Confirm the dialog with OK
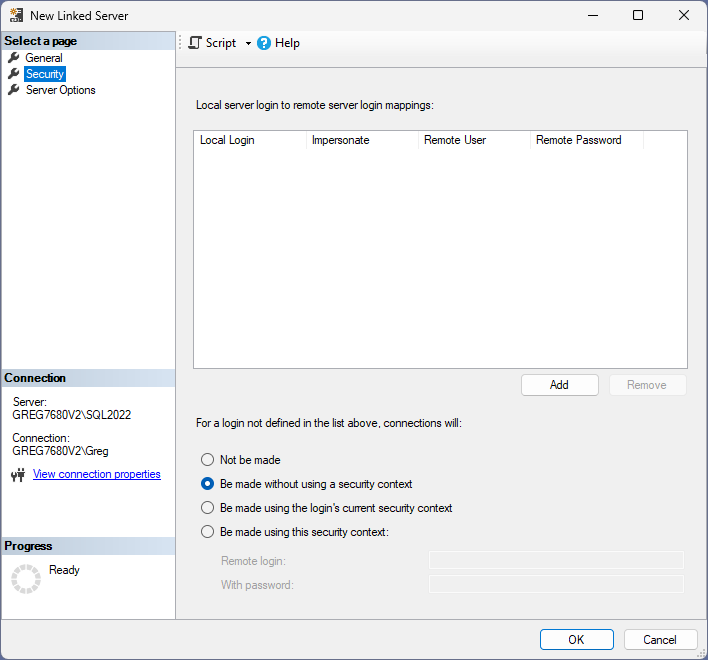Screen dimensions: 708x660 576,640
